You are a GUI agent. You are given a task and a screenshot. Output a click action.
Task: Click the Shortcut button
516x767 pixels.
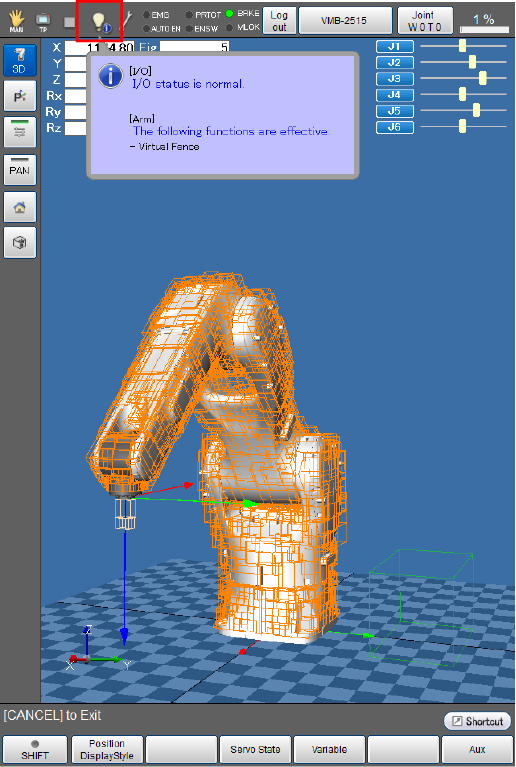coord(477,721)
